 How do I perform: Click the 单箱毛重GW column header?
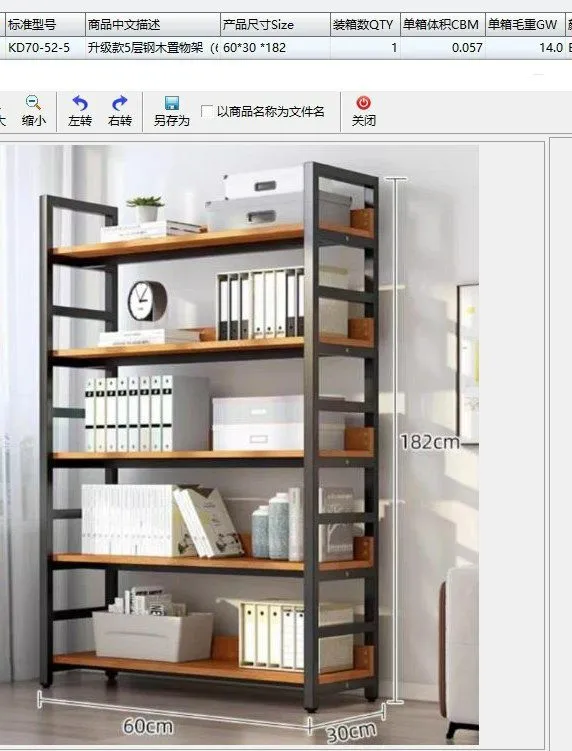pos(526,24)
